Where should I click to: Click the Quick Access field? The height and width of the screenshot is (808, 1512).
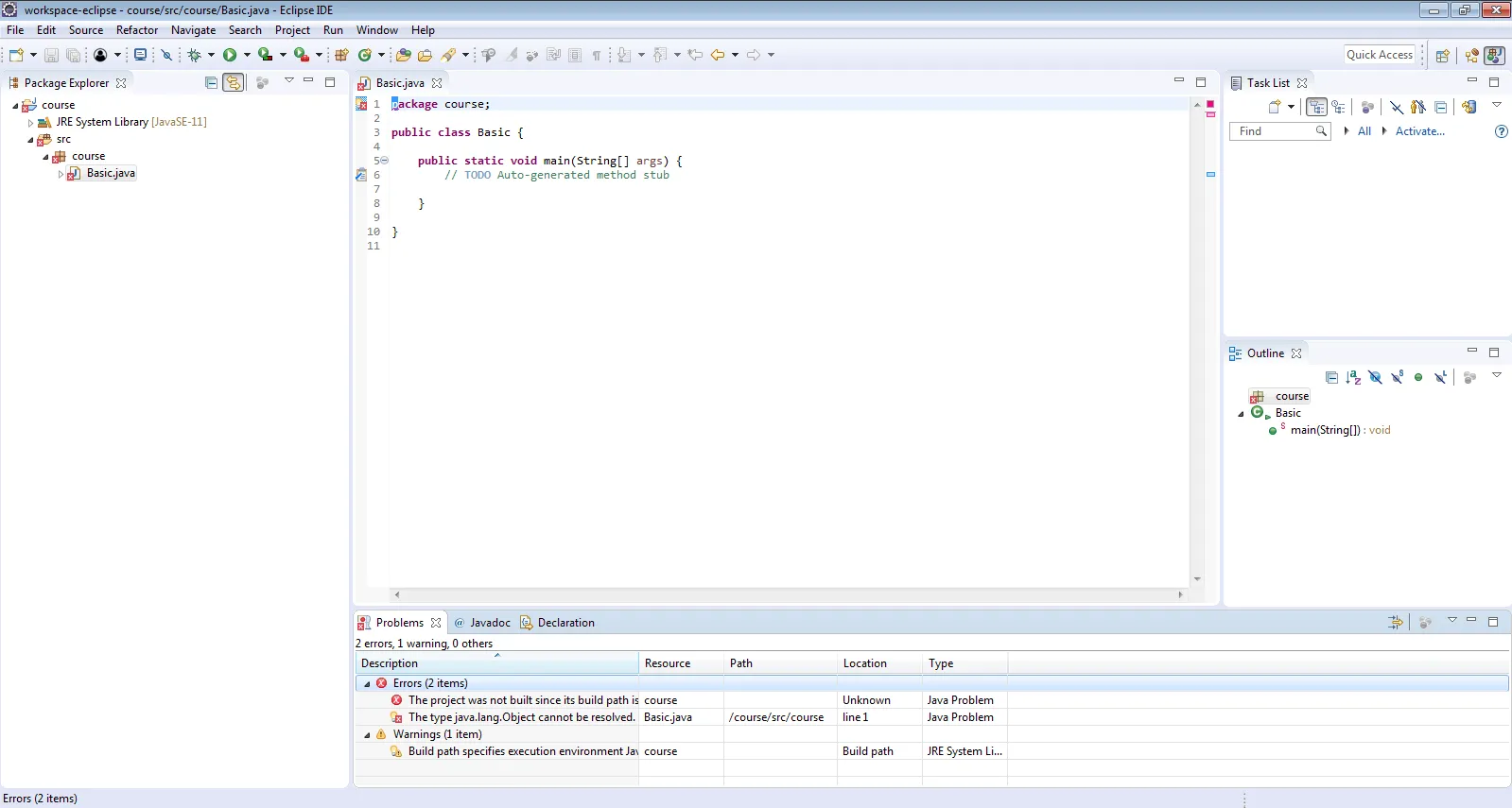click(x=1379, y=55)
